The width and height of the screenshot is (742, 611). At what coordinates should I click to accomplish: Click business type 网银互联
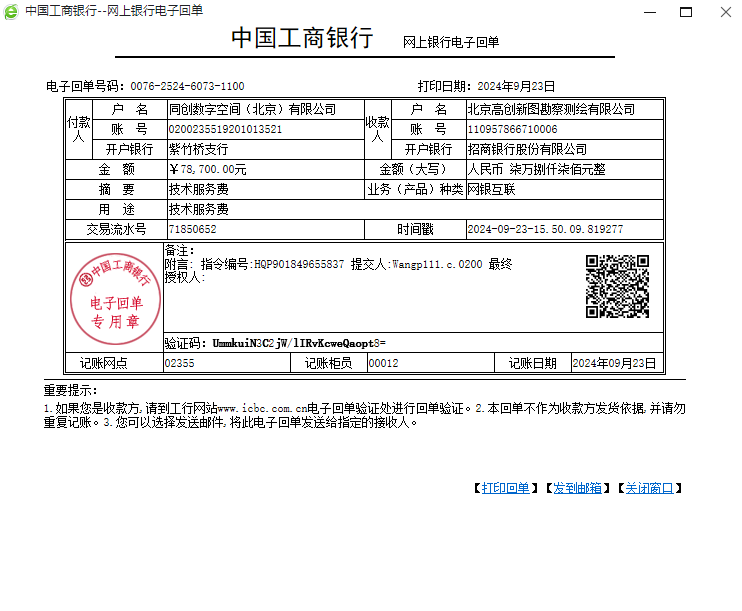pyautogui.click(x=491, y=189)
